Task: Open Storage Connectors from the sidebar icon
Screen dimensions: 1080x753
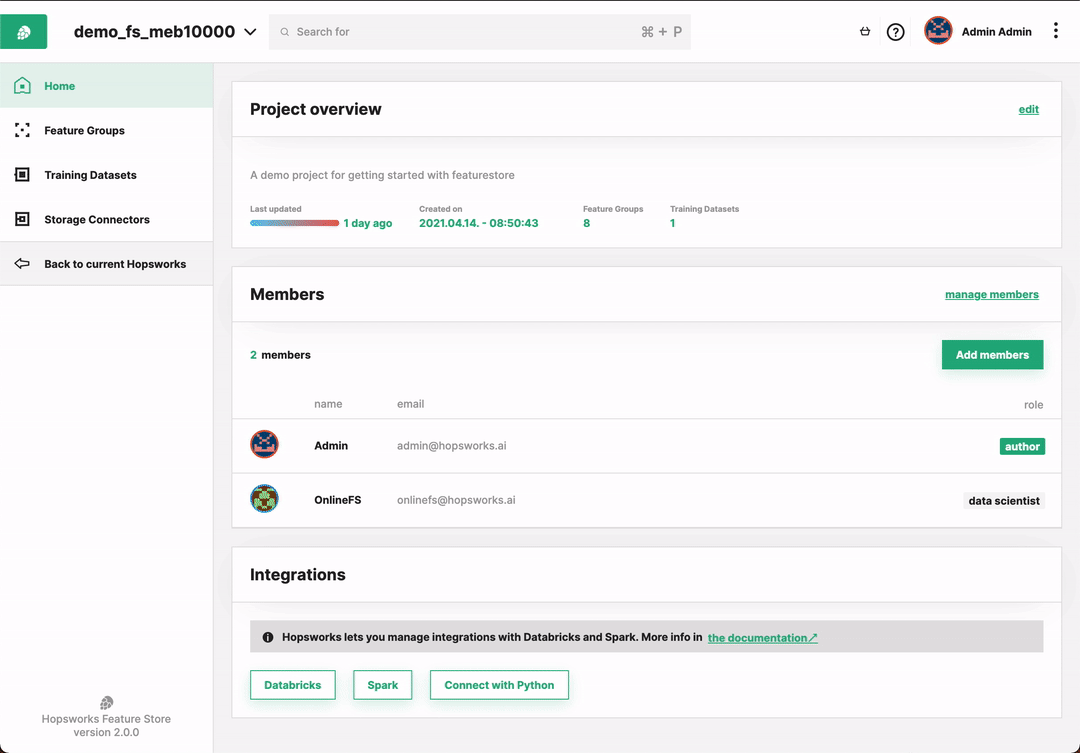Action: (22, 219)
